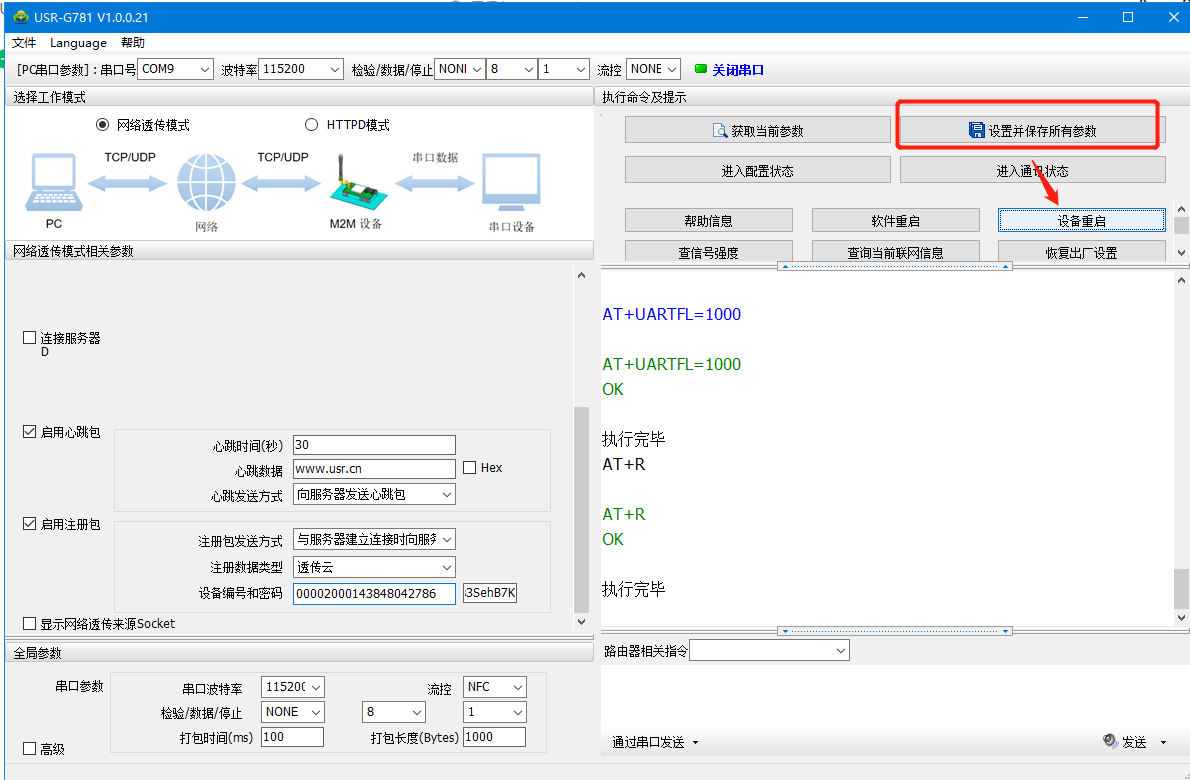Click the serial device monitor icon
The width and height of the screenshot is (1190, 780).
click(511, 182)
